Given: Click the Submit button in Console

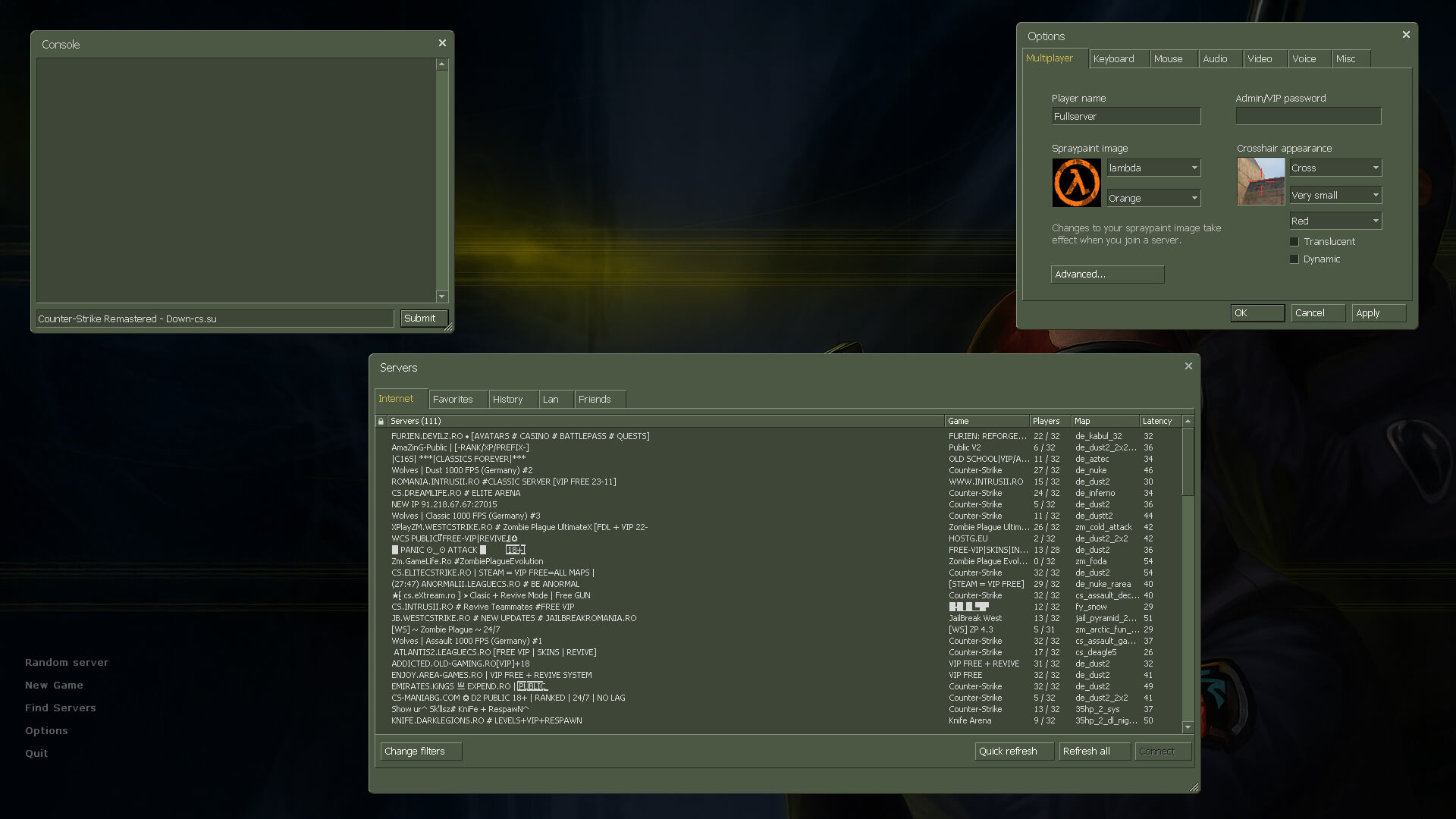Looking at the screenshot, I should tap(424, 318).
